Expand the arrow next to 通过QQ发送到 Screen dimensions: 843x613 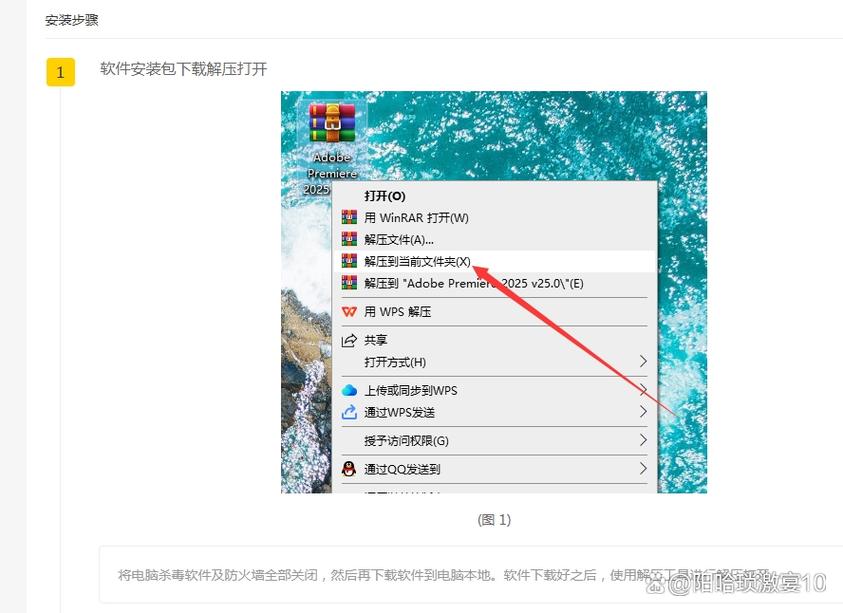pyautogui.click(x=643, y=469)
